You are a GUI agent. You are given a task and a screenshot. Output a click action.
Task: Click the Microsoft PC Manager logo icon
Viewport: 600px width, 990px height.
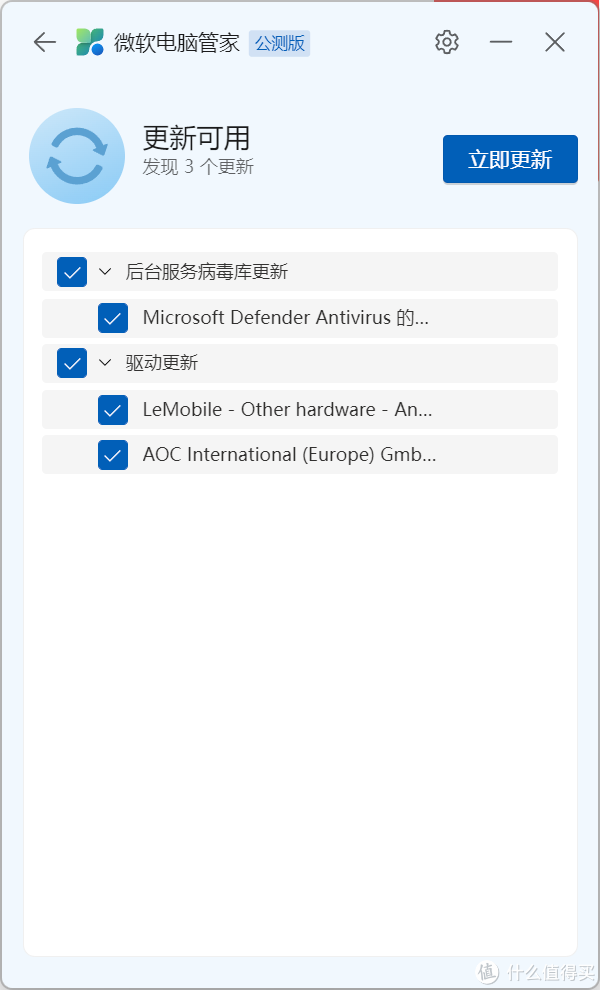click(x=90, y=42)
